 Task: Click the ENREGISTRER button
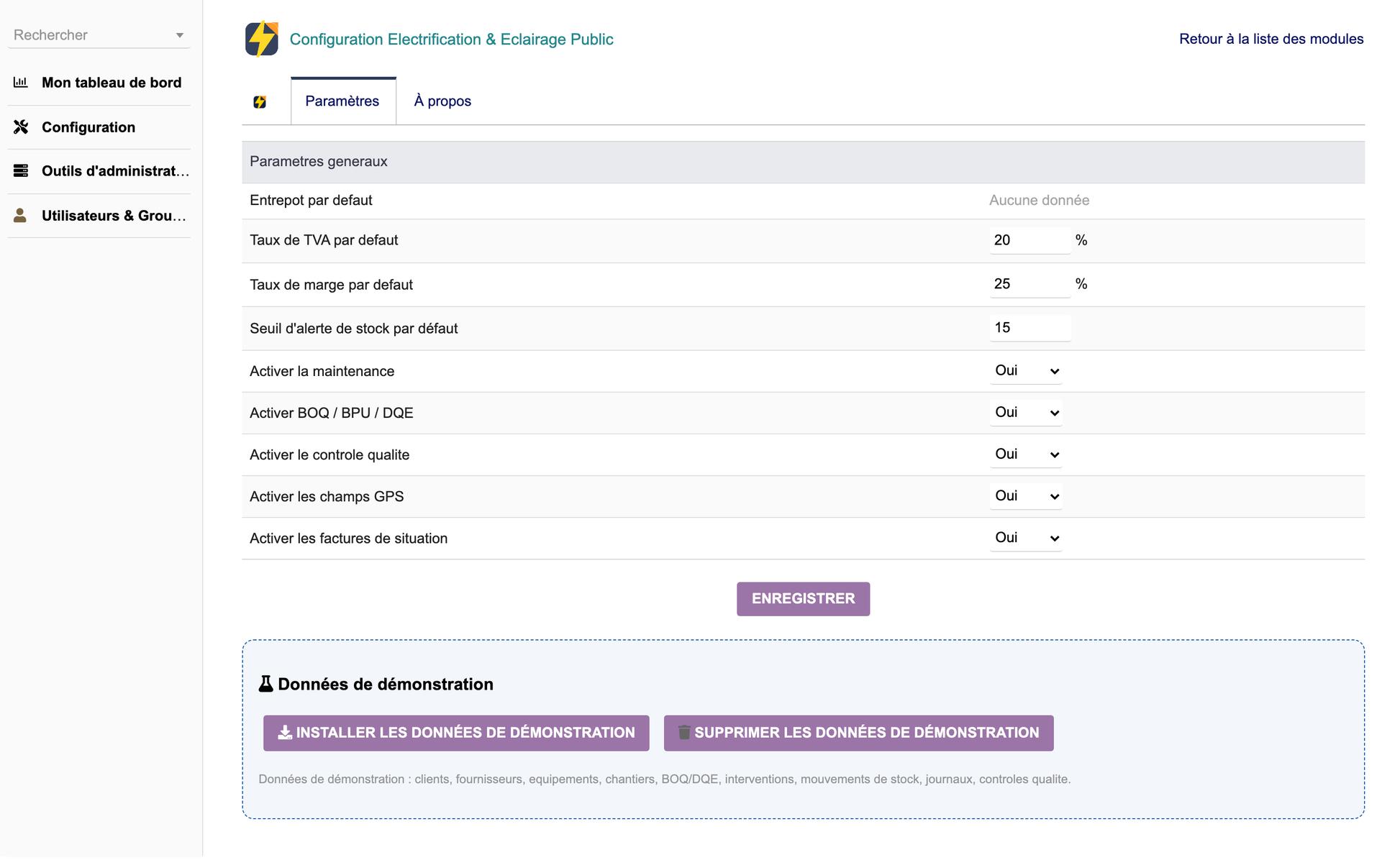803,599
